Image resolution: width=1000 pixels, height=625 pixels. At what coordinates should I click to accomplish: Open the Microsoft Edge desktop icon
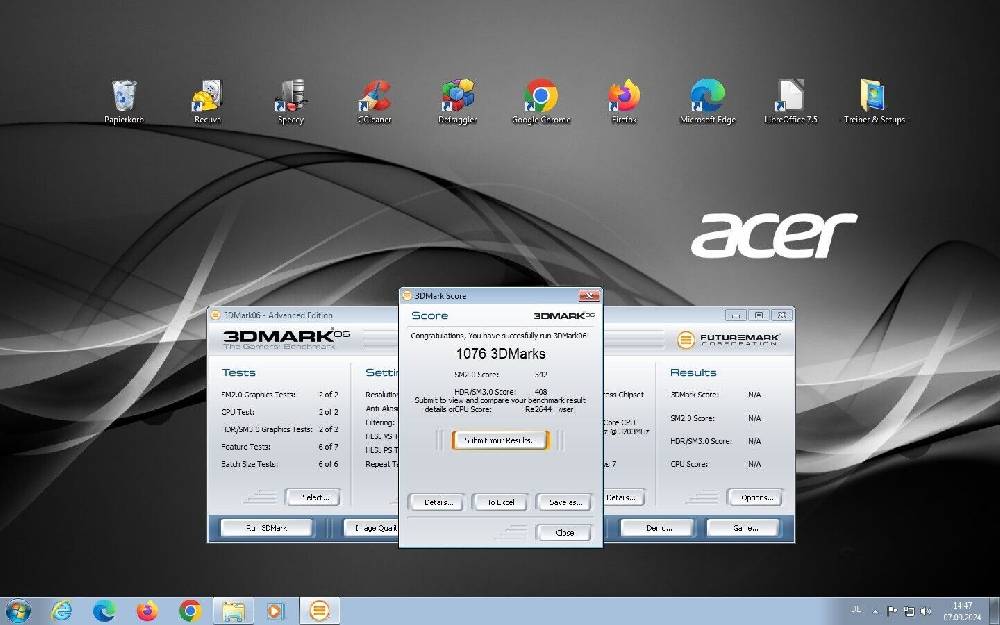click(x=708, y=101)
